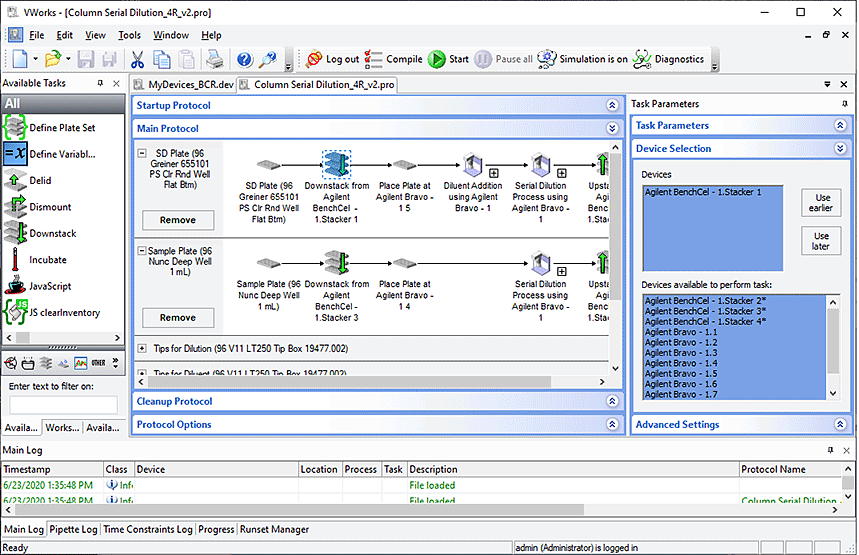Start the protocol run
The image size is (859, 555).
pyautogui.click(x=448, y=59)
